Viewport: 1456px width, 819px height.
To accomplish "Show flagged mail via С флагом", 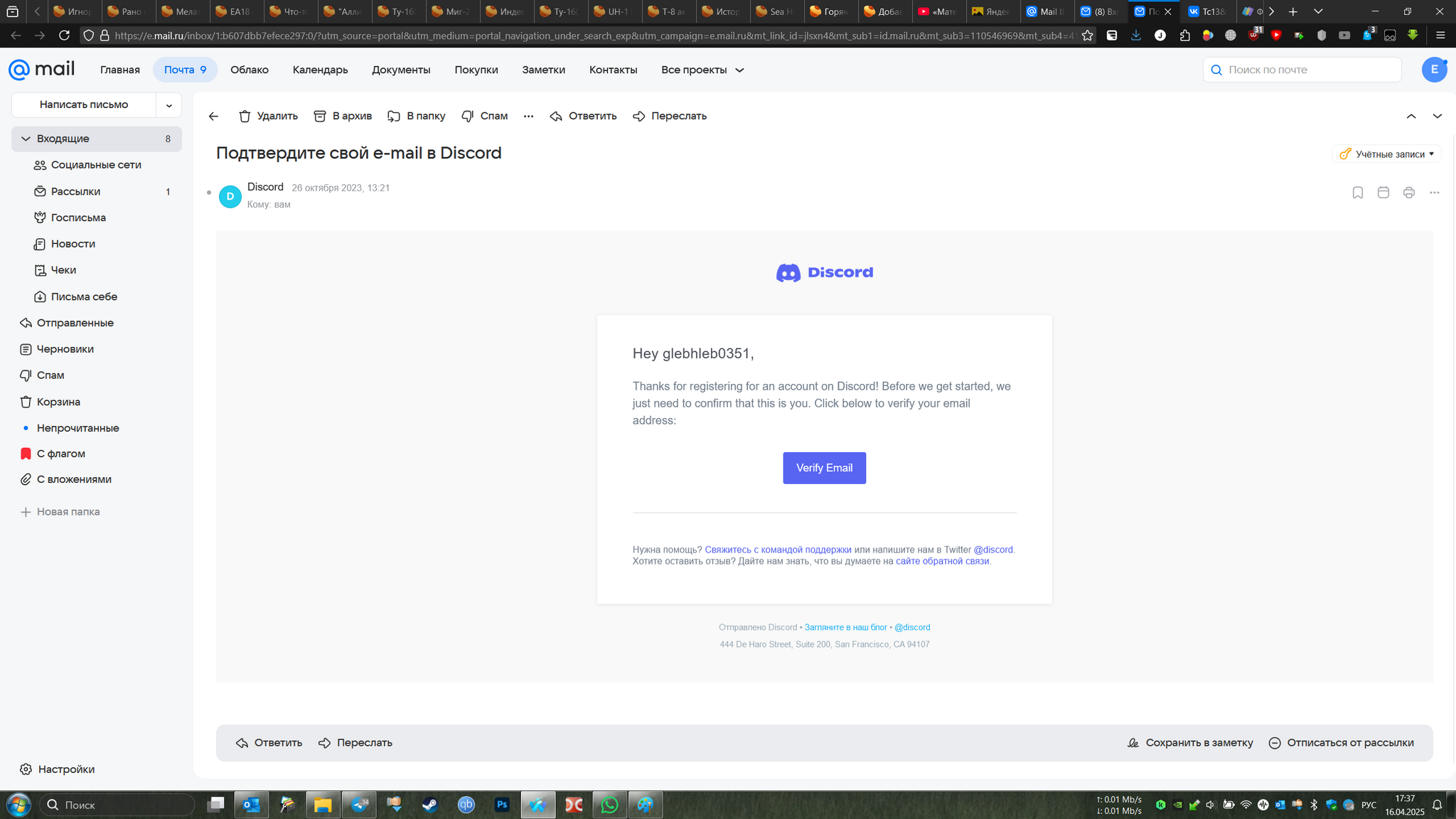I will click(x=60, y=454).
